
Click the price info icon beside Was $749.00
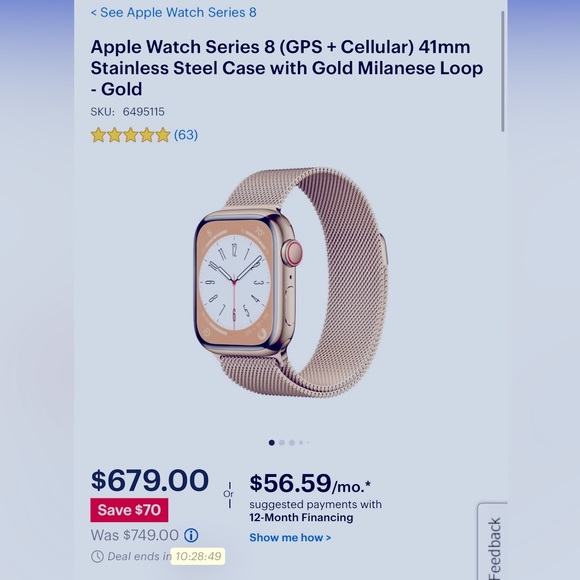click(x=191, y=535)
